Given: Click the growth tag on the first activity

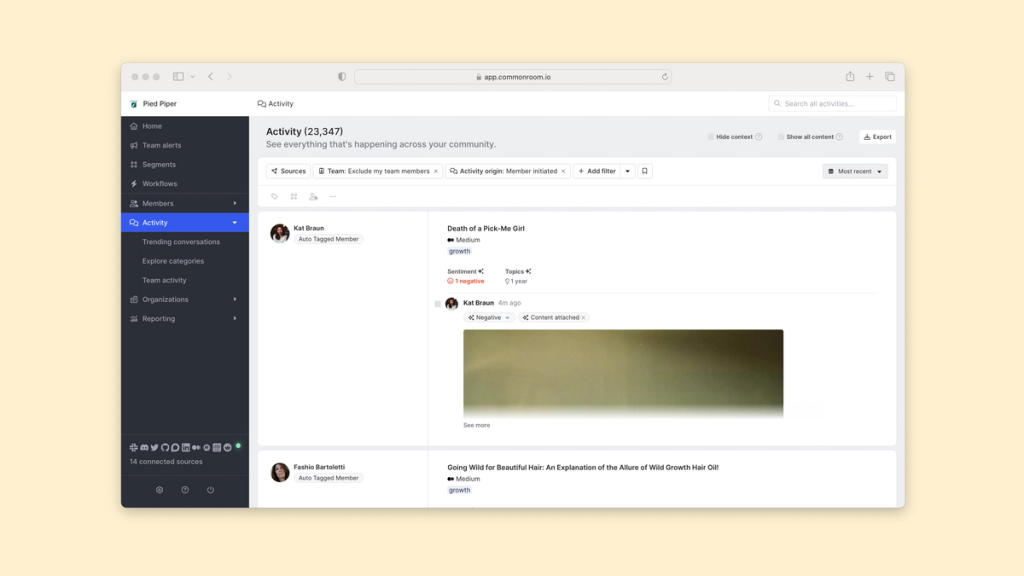Looking at the screenshot, I should coord(459,251).
